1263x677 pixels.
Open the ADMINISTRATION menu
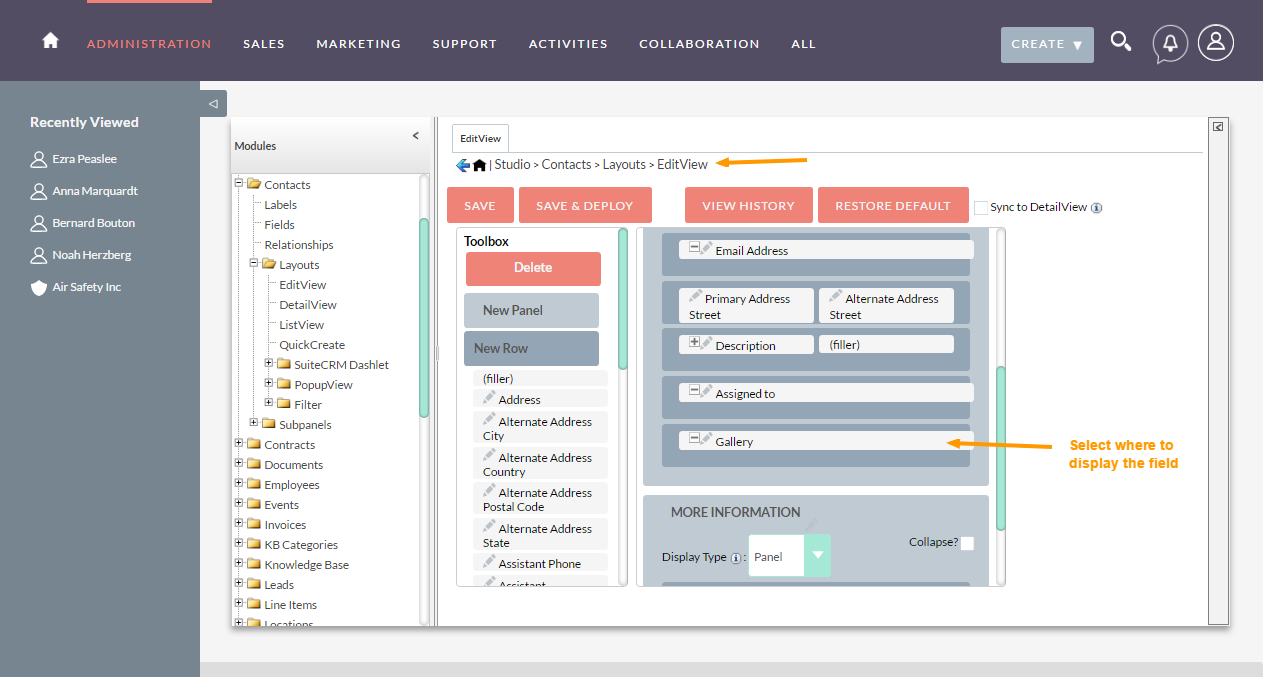click(x=149, y=44)
